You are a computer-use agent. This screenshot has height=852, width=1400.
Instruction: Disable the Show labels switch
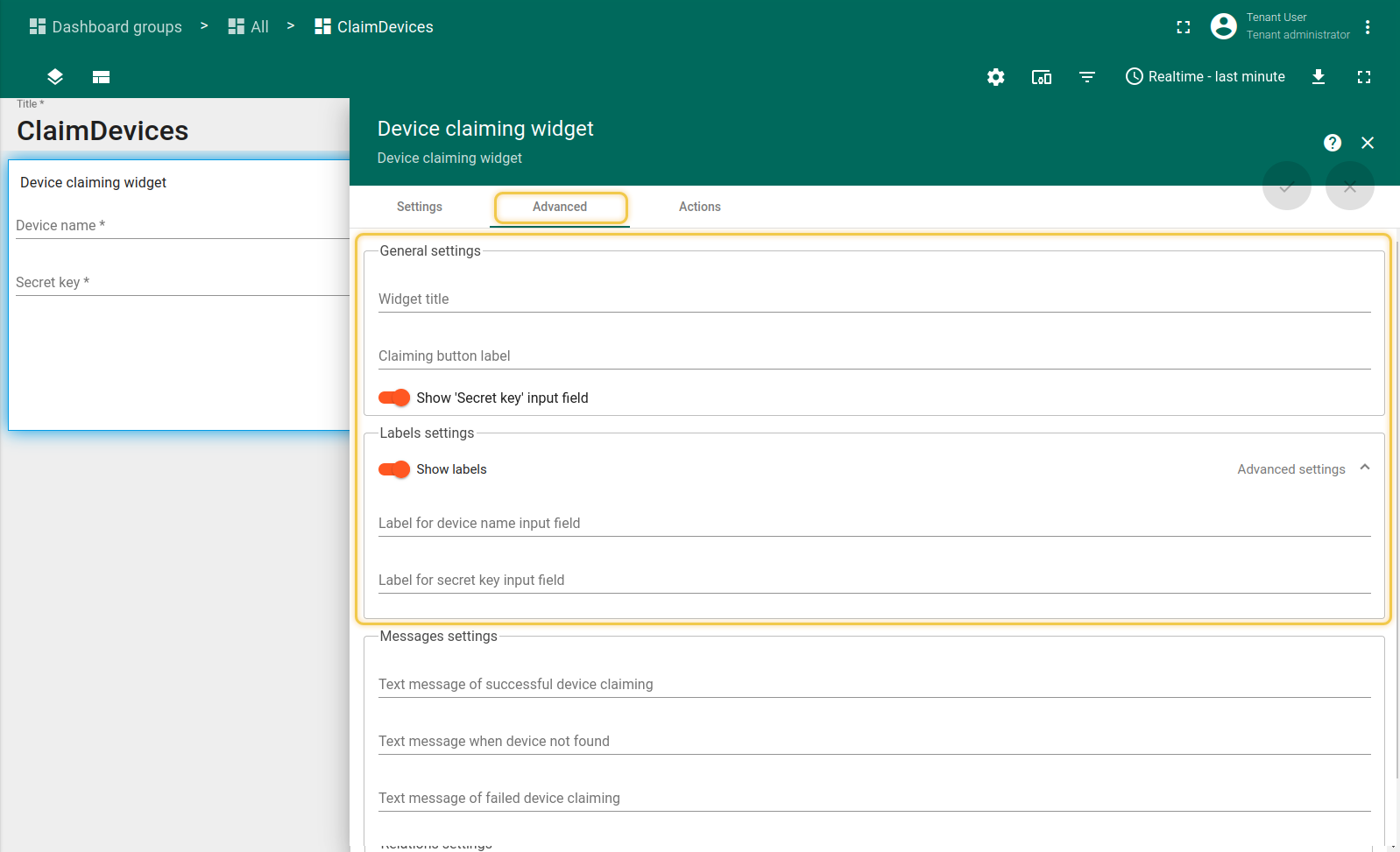click(x=394, y=469)
